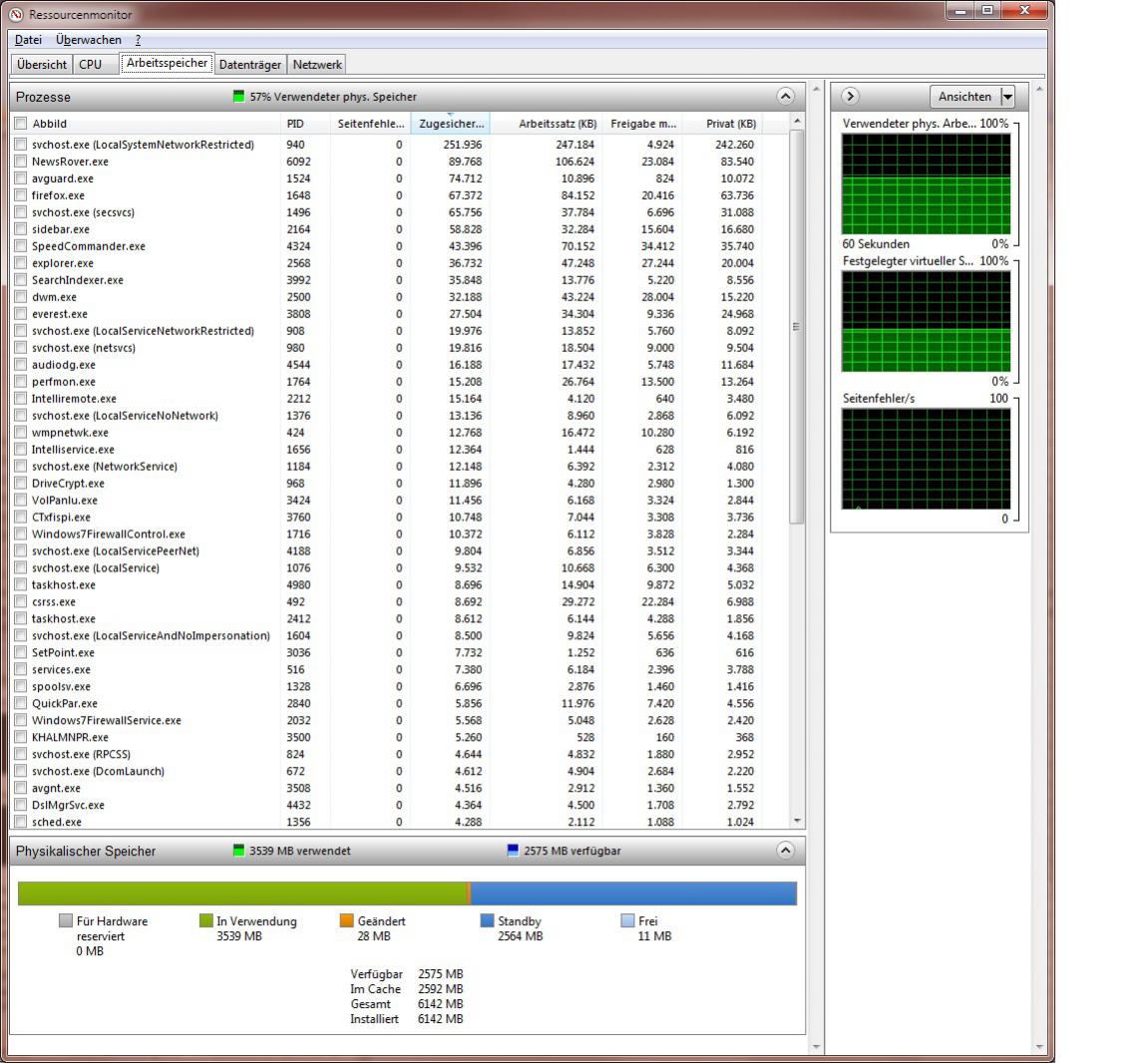Check the SpeedCommander.exe checkbox
Image resolution: width=1148 pixels, height=1063 pixels.
(21, 246)
